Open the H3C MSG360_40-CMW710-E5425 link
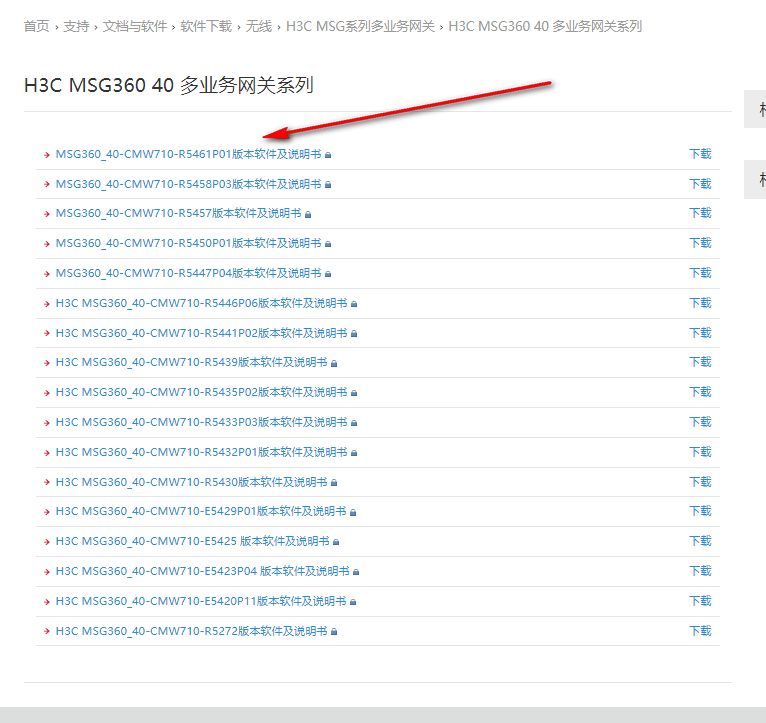The height and width of the screenshot is (723, 766). tap(192, 541)
